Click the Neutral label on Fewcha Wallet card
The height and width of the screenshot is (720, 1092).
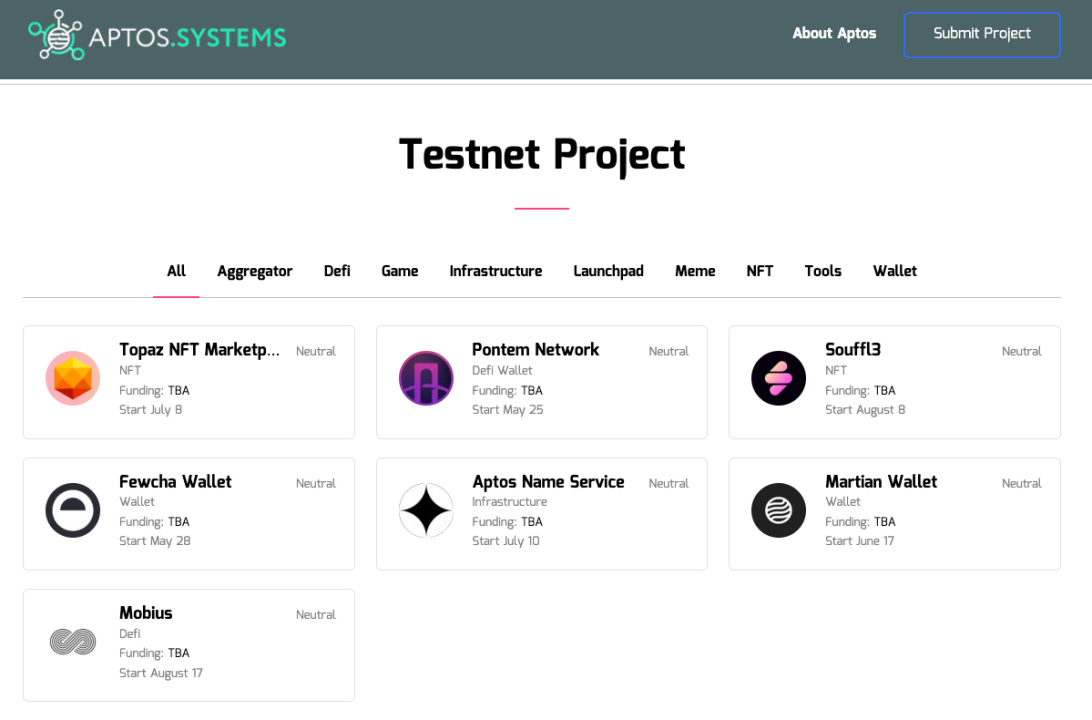(315, 483)
